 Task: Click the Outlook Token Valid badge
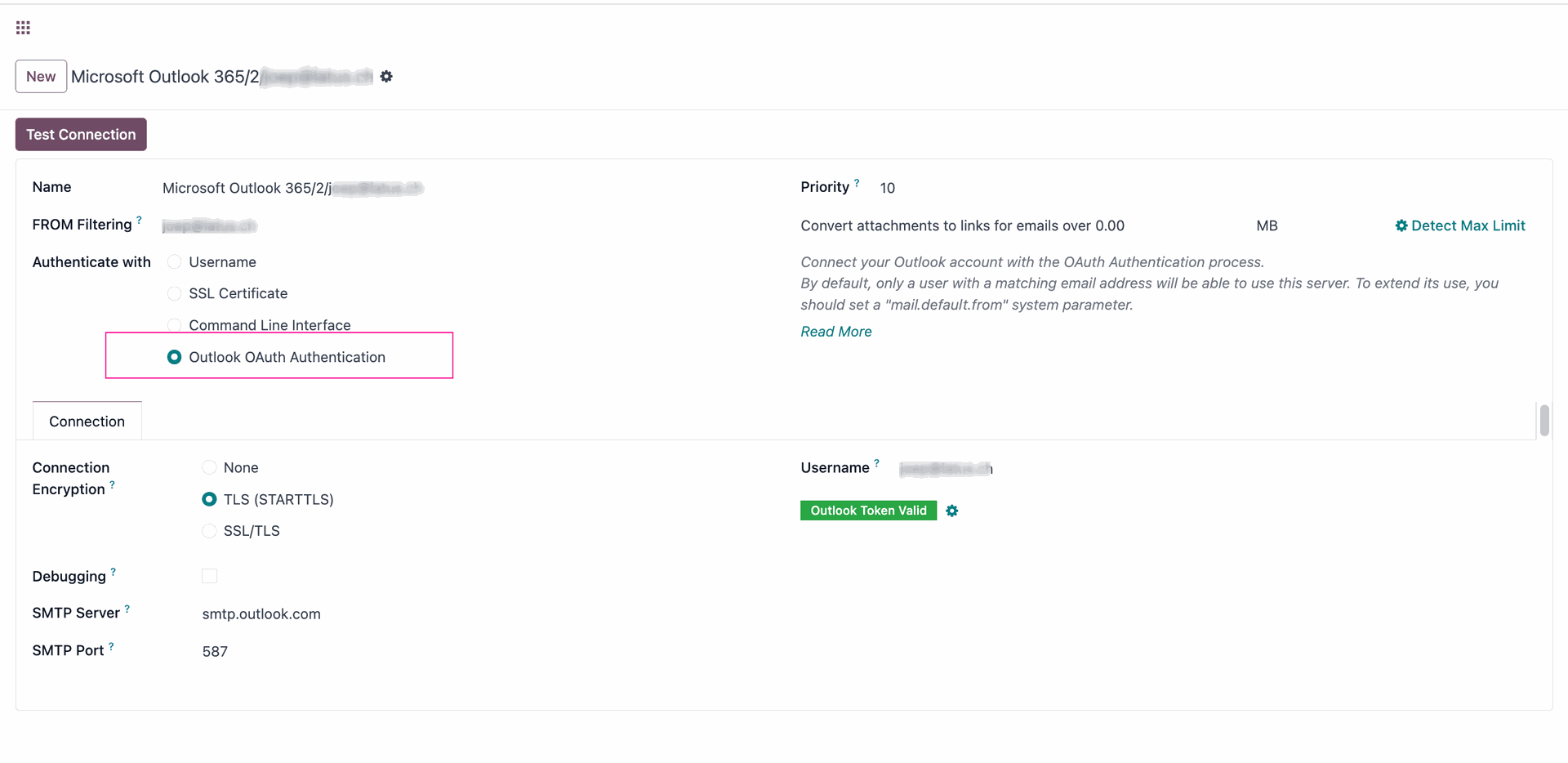pyautogui.click(x=868, y=511)
